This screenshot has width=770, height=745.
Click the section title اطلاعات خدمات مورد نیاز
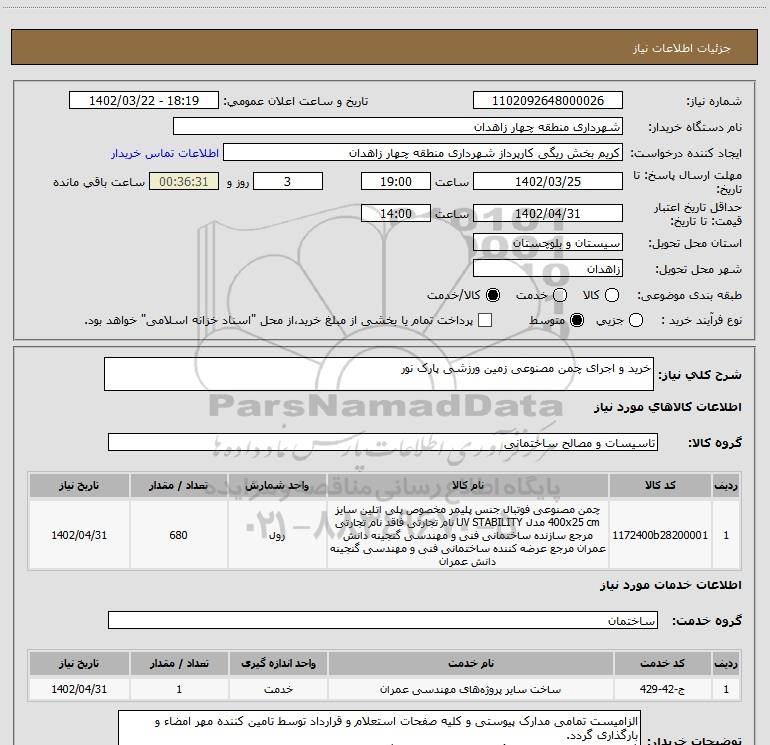point(671,585)
